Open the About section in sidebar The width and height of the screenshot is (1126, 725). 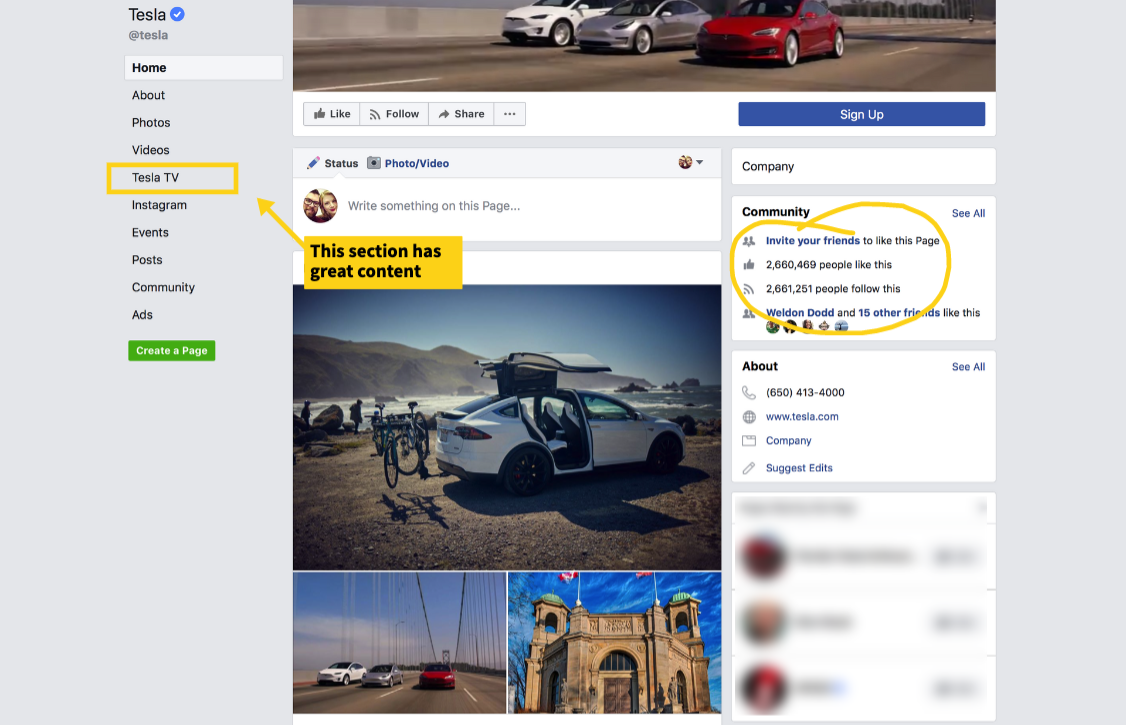point(149,95)
